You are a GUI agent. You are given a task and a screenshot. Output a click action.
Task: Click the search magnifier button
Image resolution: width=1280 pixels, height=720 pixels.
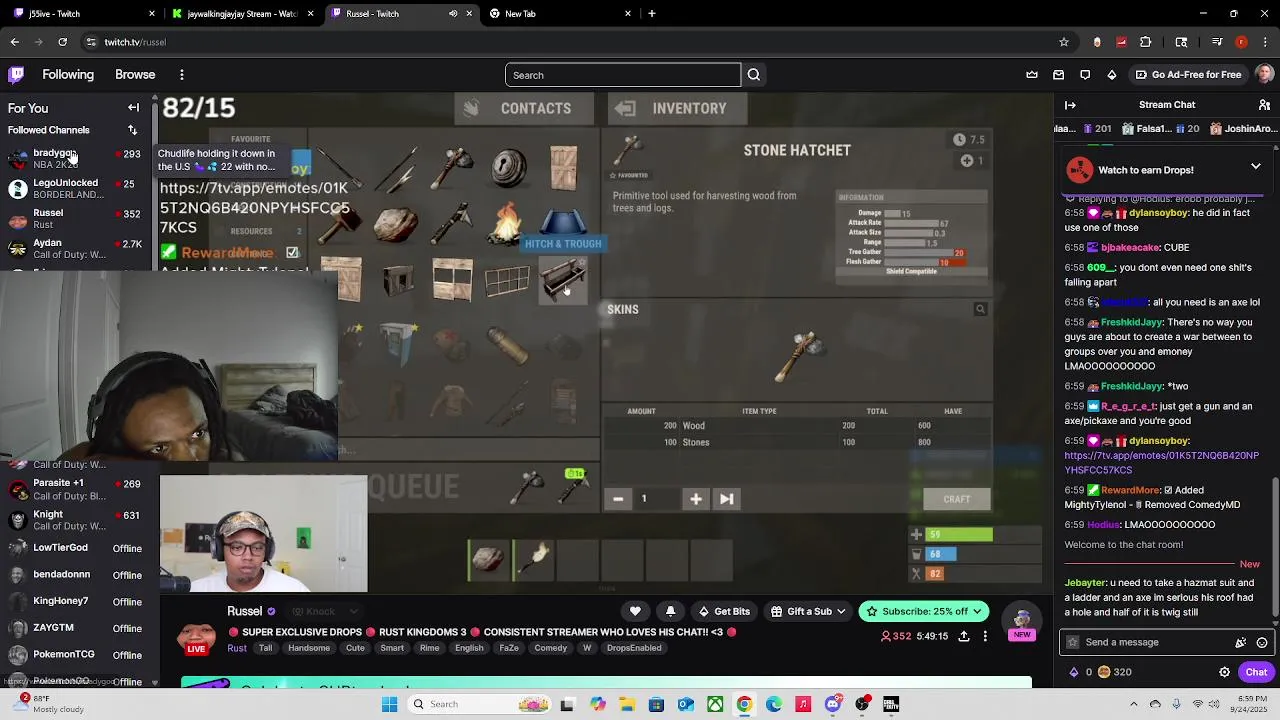coord(754,75)
